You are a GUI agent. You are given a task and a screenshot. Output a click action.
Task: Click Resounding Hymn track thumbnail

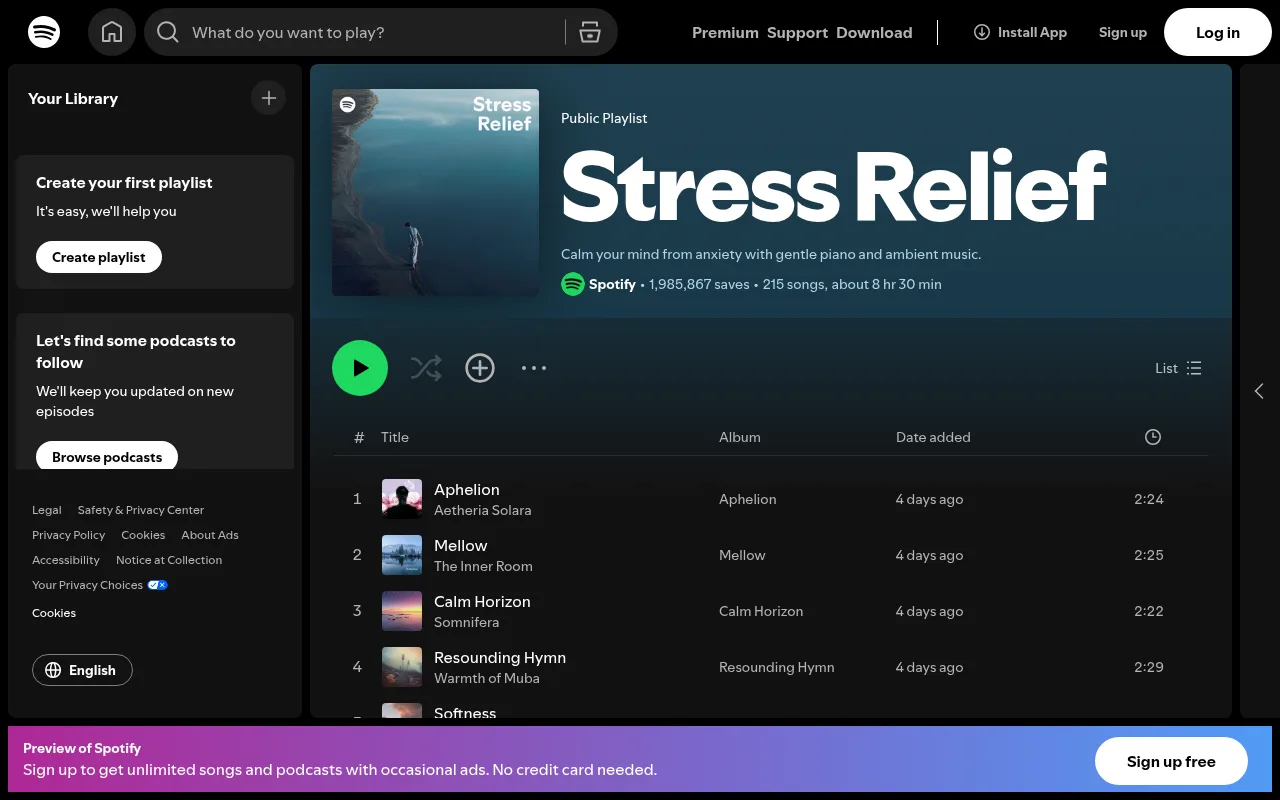point(402,667)
